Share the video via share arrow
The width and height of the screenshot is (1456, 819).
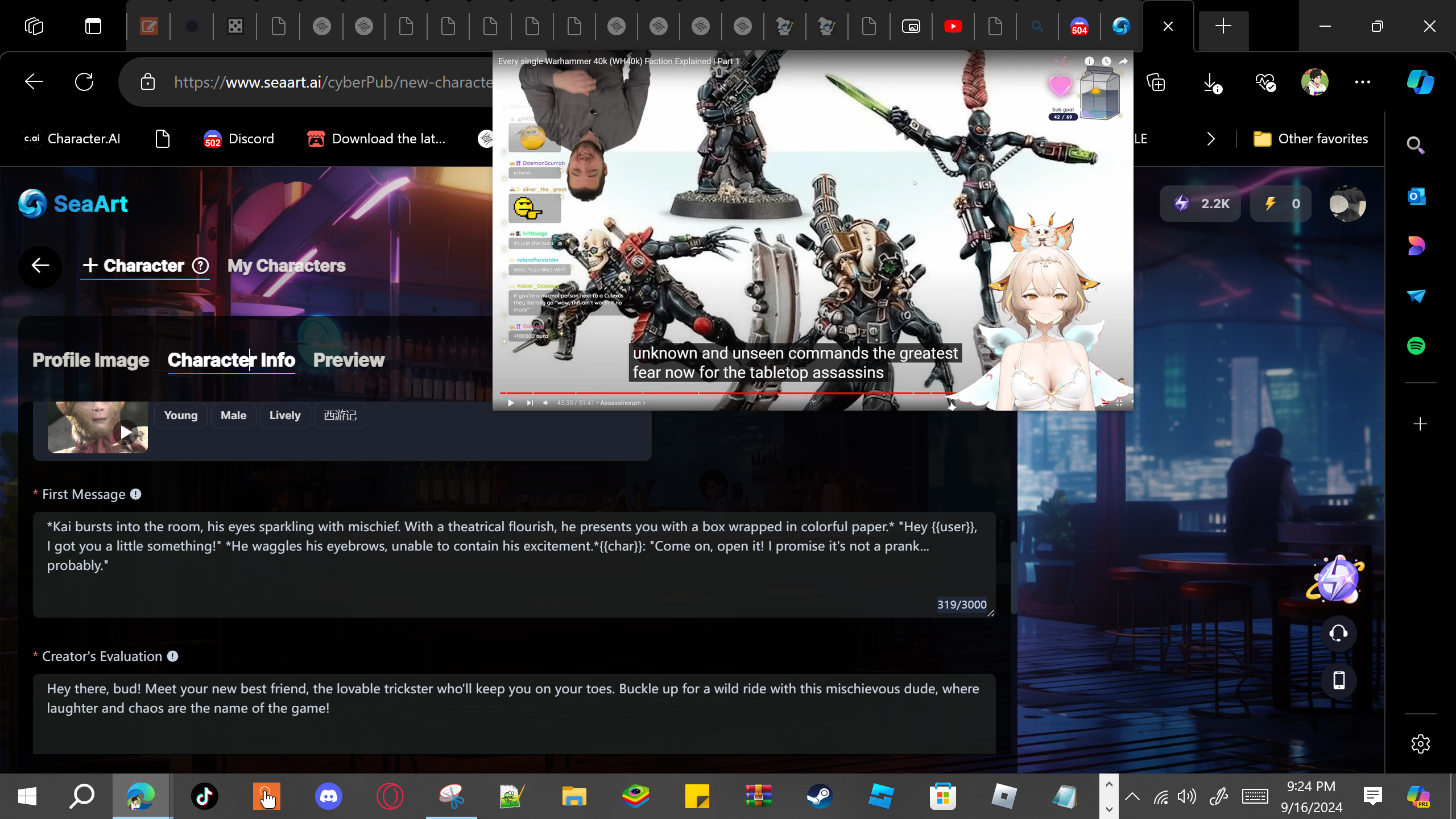click(1123, 61)
